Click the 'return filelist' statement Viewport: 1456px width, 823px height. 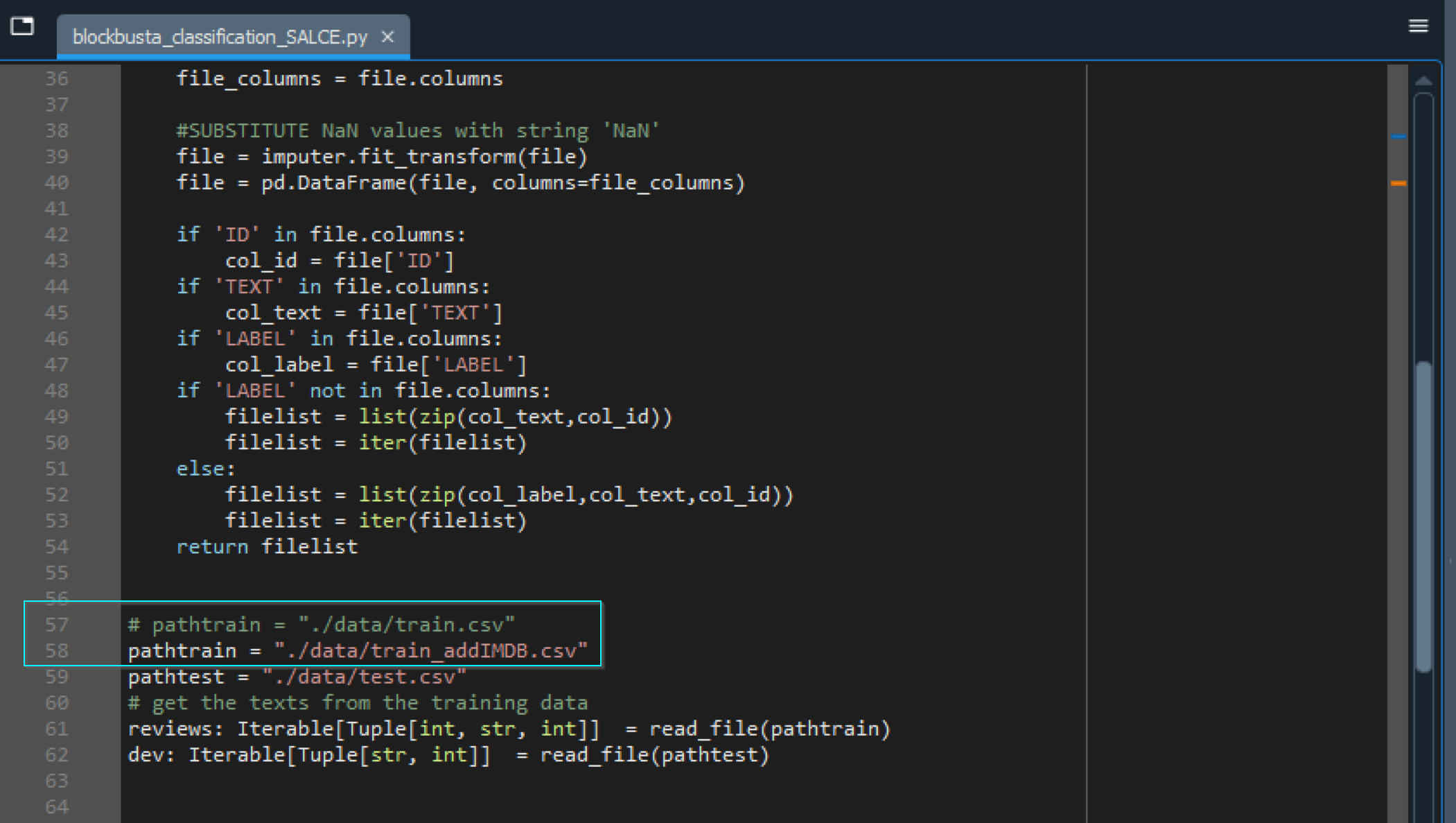[x=267, y=547]
